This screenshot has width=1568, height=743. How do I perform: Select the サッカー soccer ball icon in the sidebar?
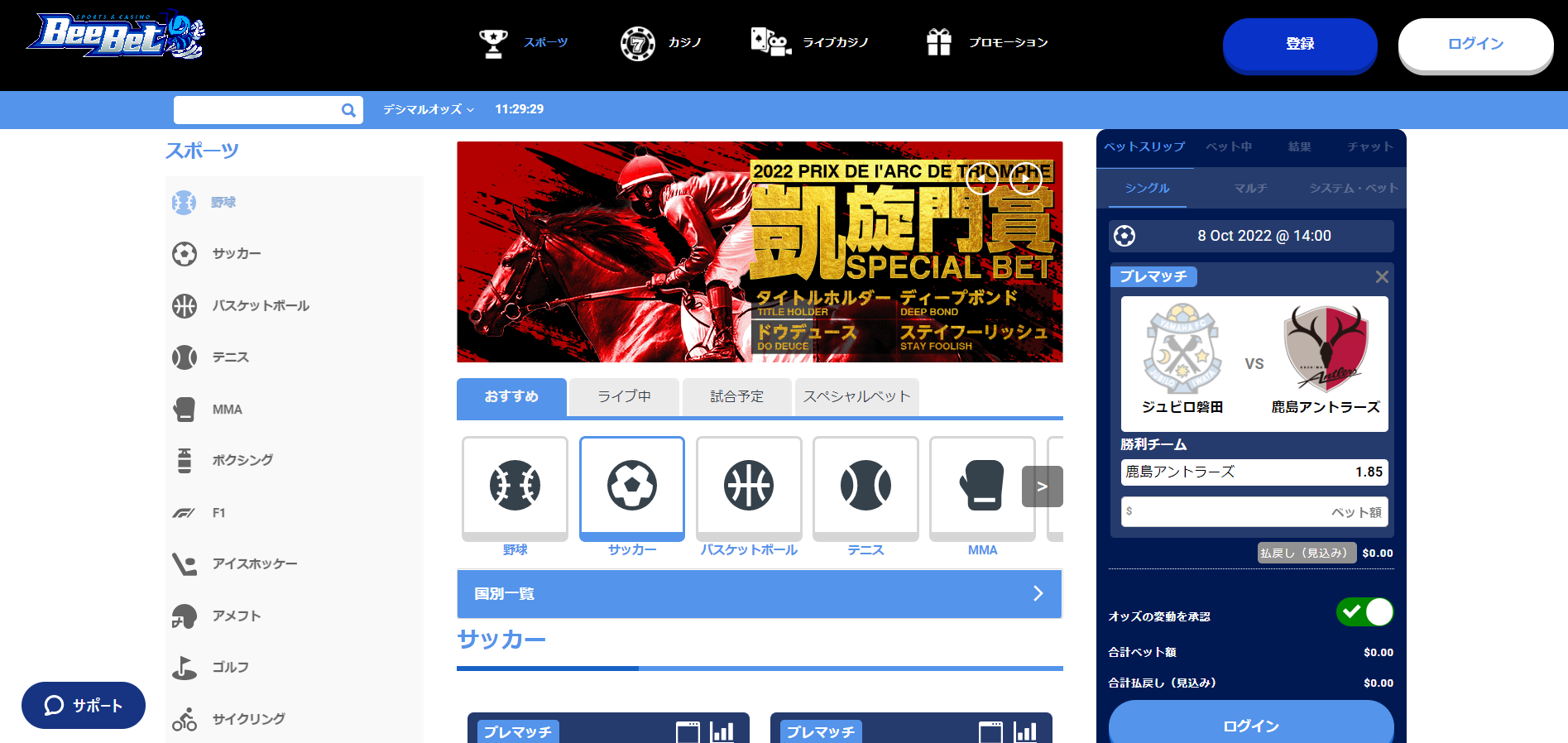[x=184, y=253]
